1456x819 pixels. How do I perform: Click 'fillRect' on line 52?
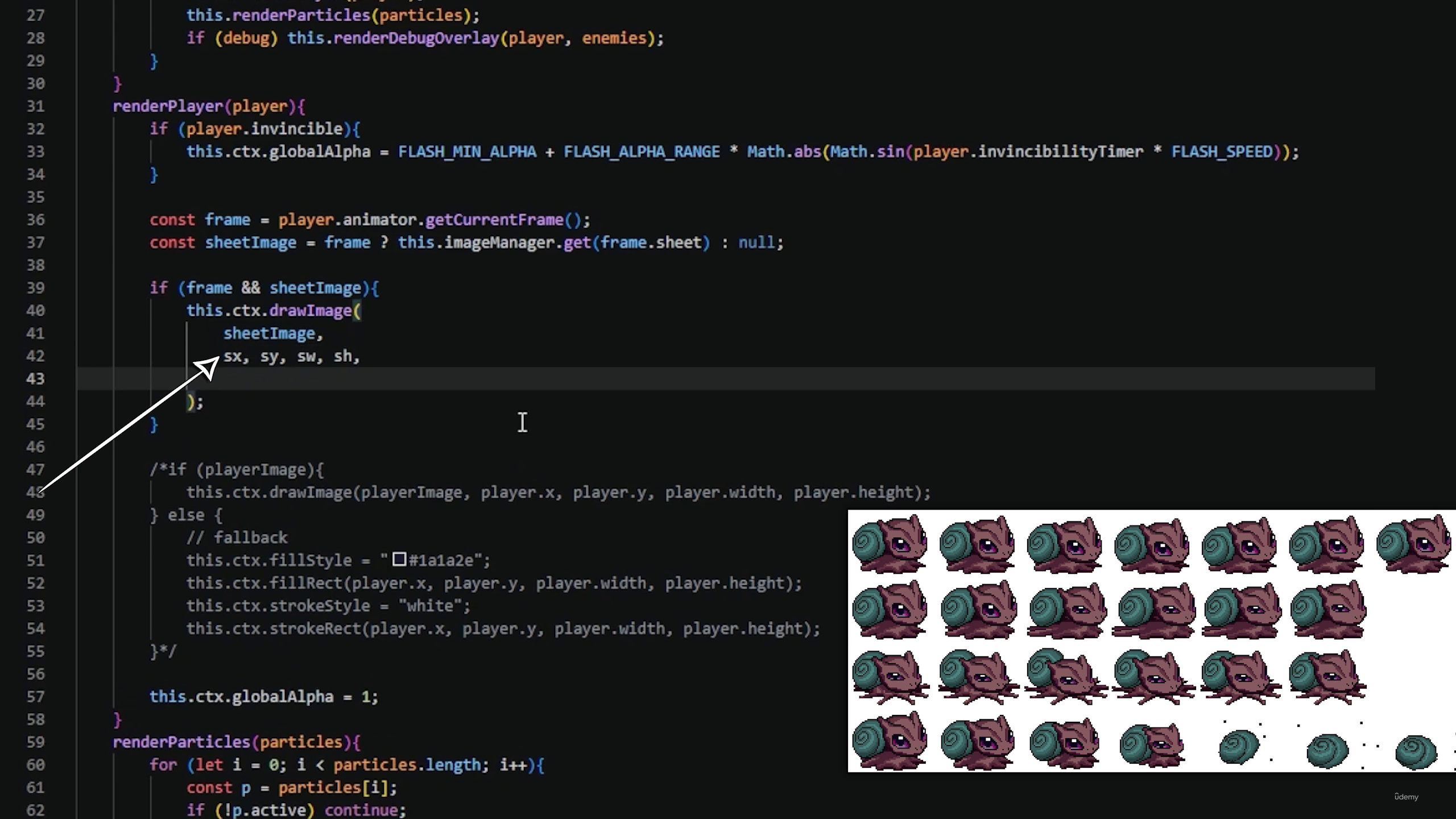[x=306, y=584]
